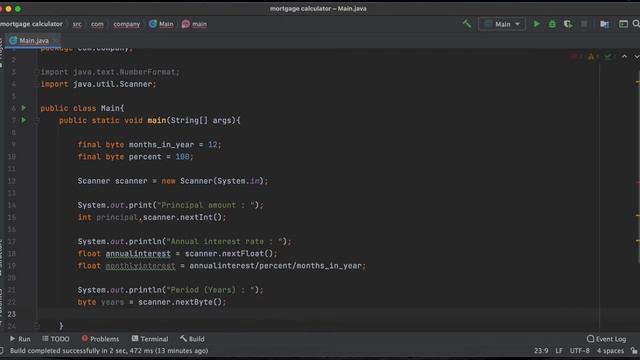The width and height of the screenshot is (640, 360).
Task: Open the Event Log
Action: (x=606, y=339)
